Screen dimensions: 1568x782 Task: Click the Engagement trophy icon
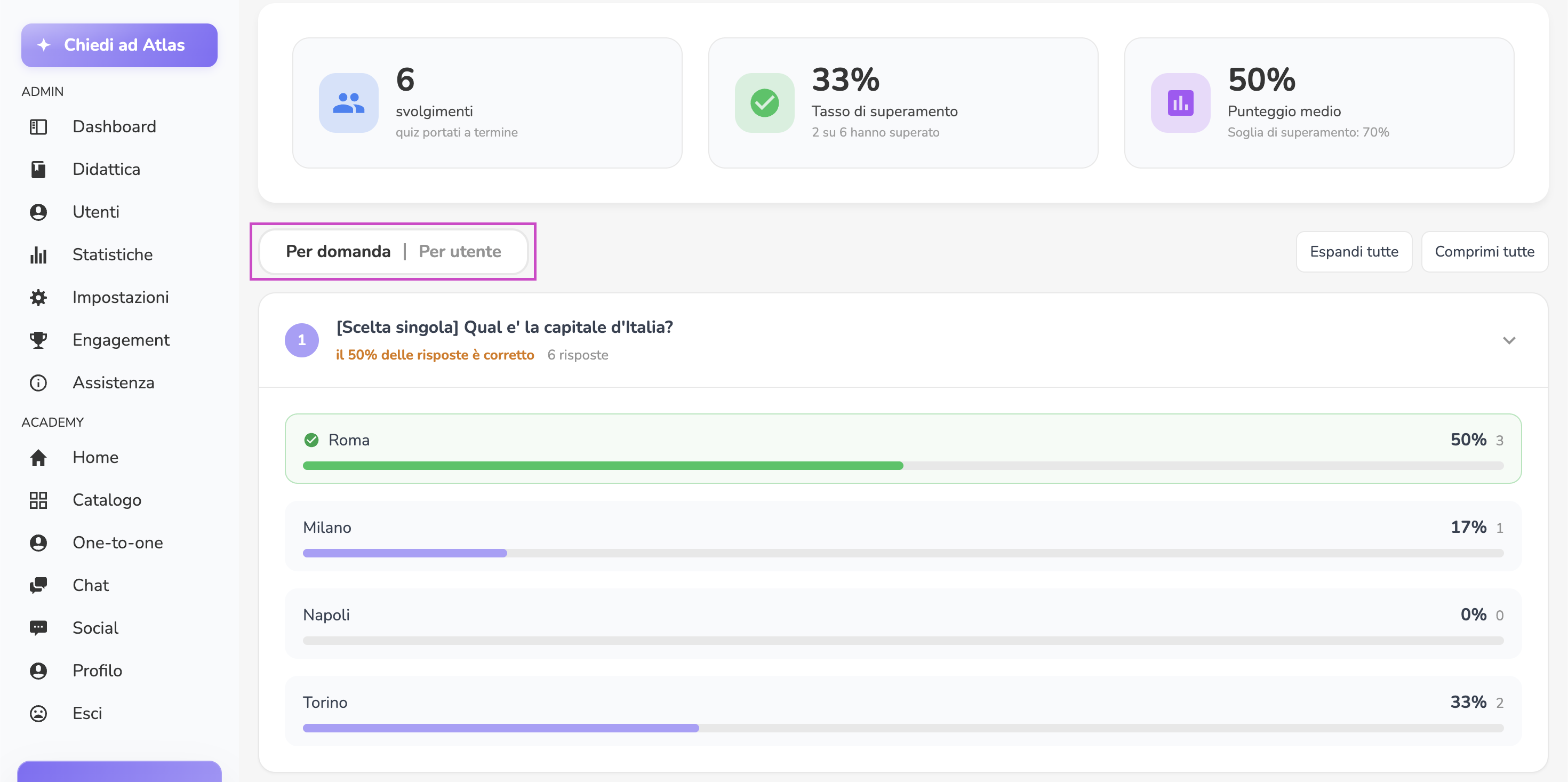point(38,340)
